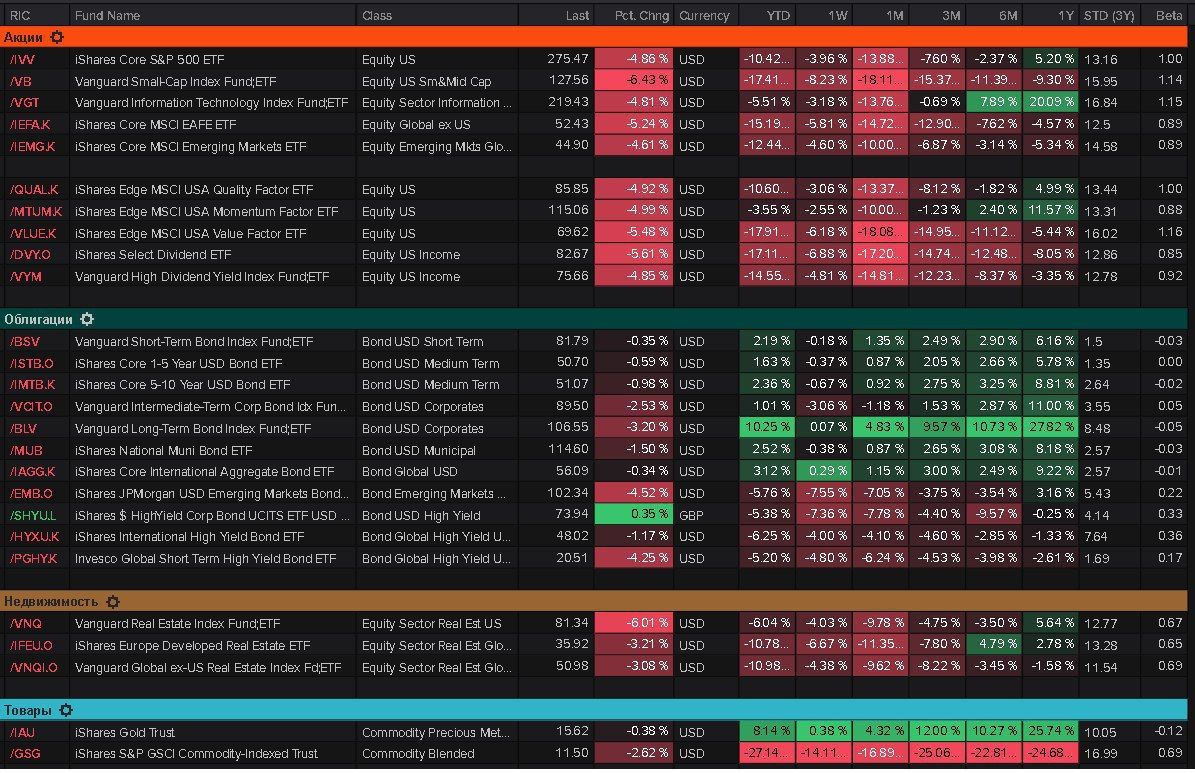Open the /ISTB.O ticker link
Image resolution: width=1195 pixels, height=773 pixels.
31,364
